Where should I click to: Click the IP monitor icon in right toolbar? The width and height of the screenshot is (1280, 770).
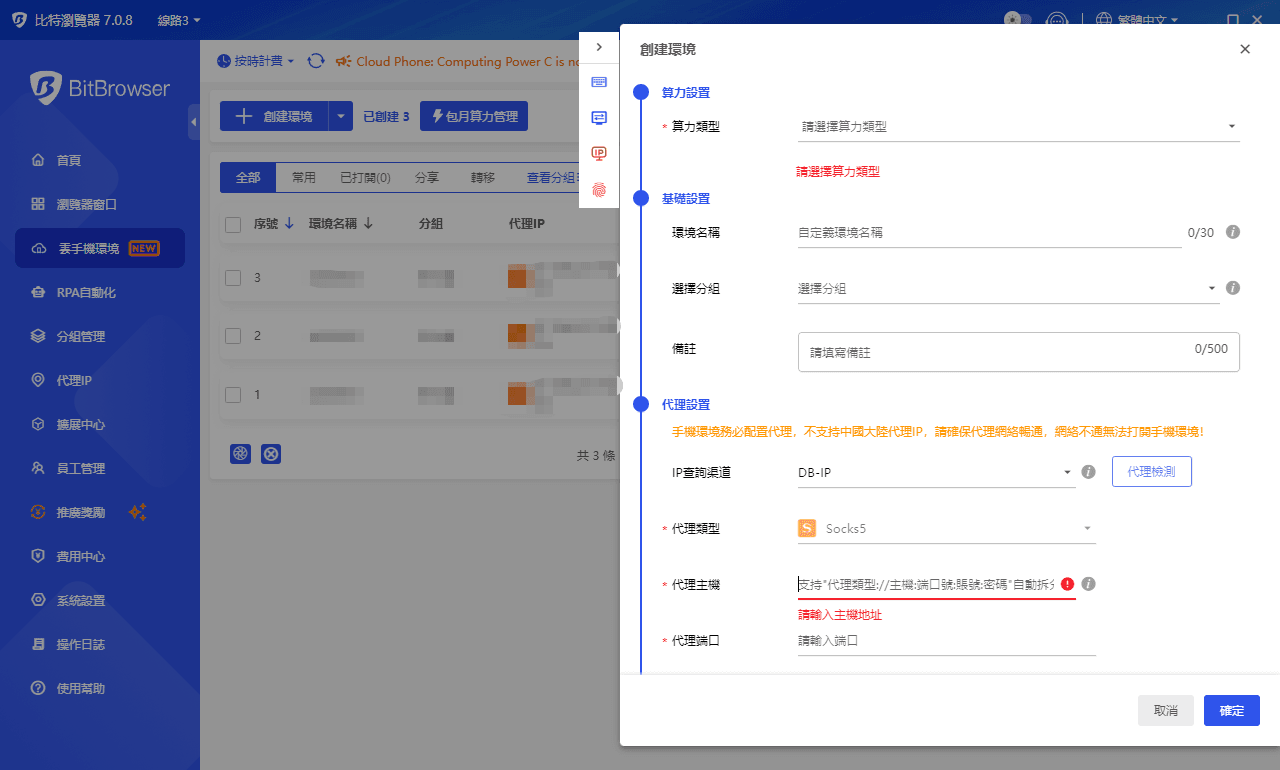coord(599,153)
